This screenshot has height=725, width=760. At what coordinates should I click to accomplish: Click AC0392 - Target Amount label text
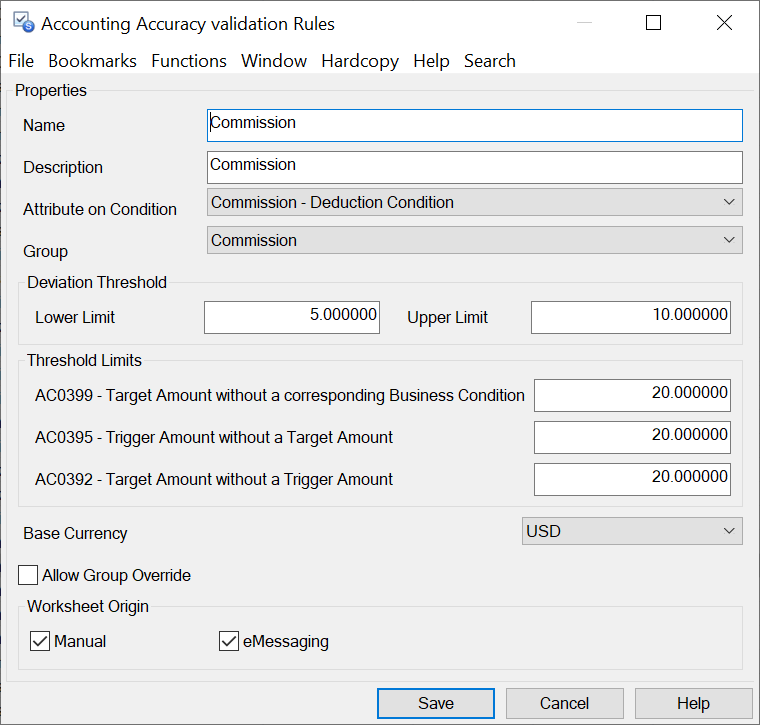pyautogui.click(x=214, y=479)
